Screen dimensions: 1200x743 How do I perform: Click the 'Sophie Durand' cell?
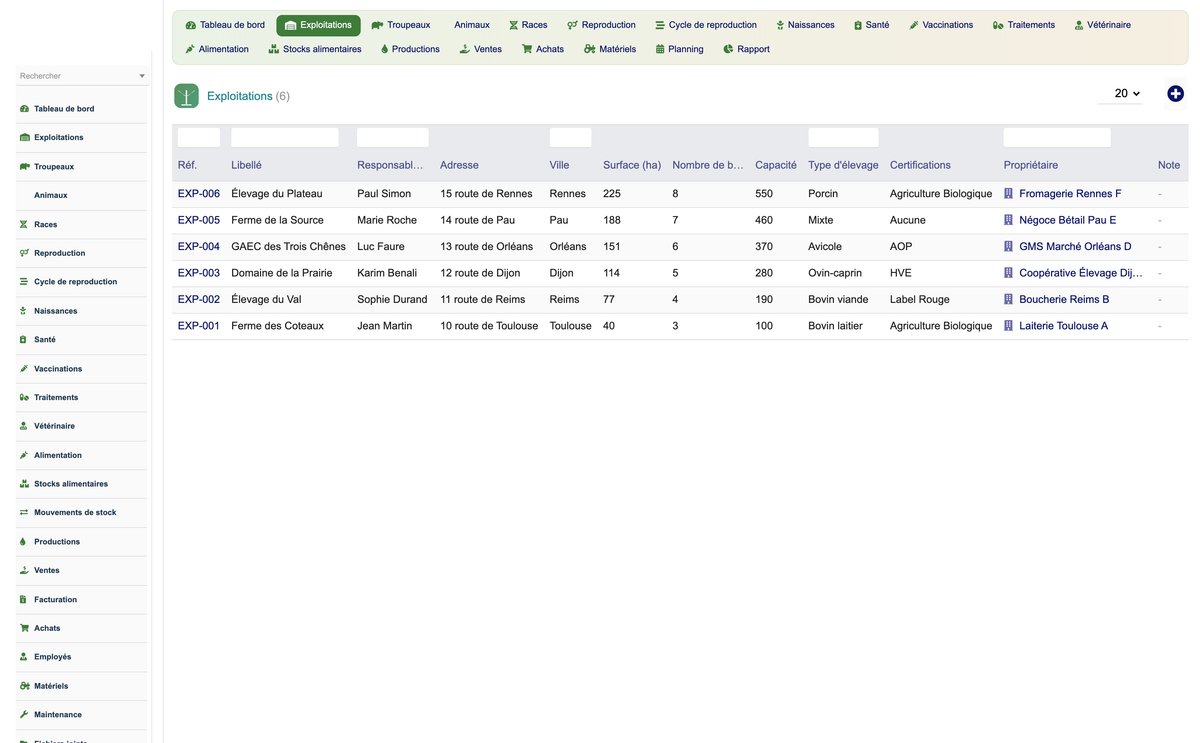coord(392,299)
